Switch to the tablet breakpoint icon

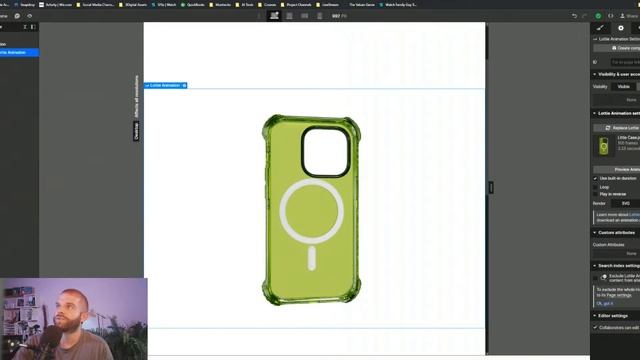289,16
